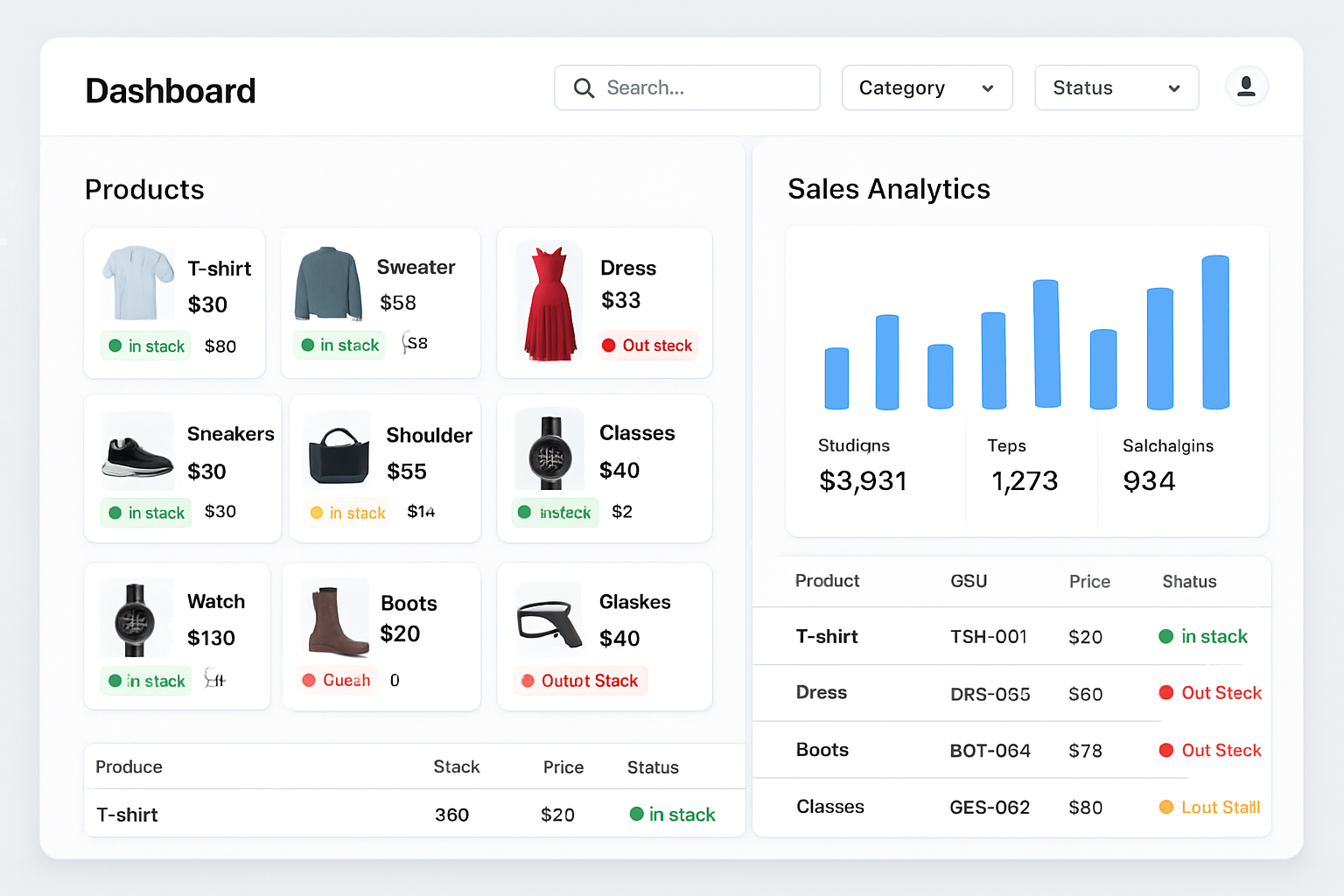The width and height of the screenshot is (1344, 896).
Task: Open the user profile avatar
Action: pyautogui.click(x=1246, y=86)
